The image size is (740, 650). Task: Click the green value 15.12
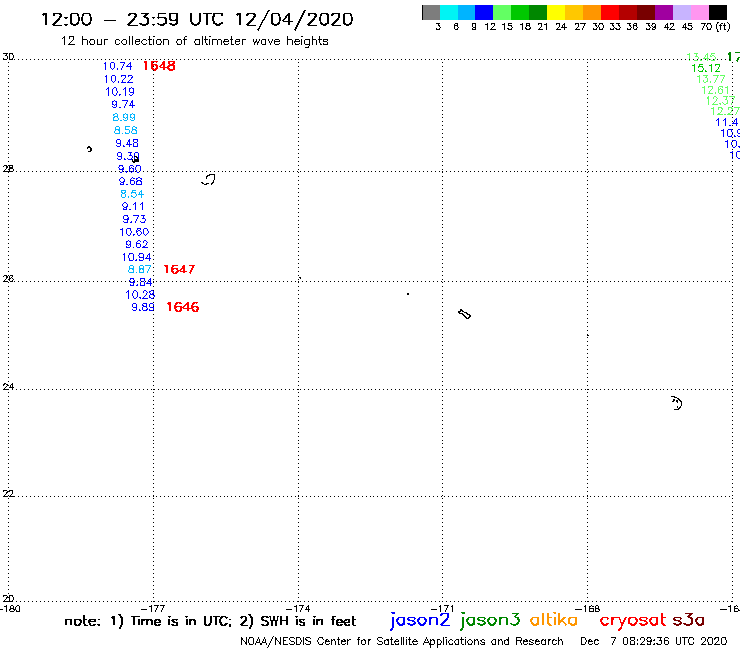(706, 68)
